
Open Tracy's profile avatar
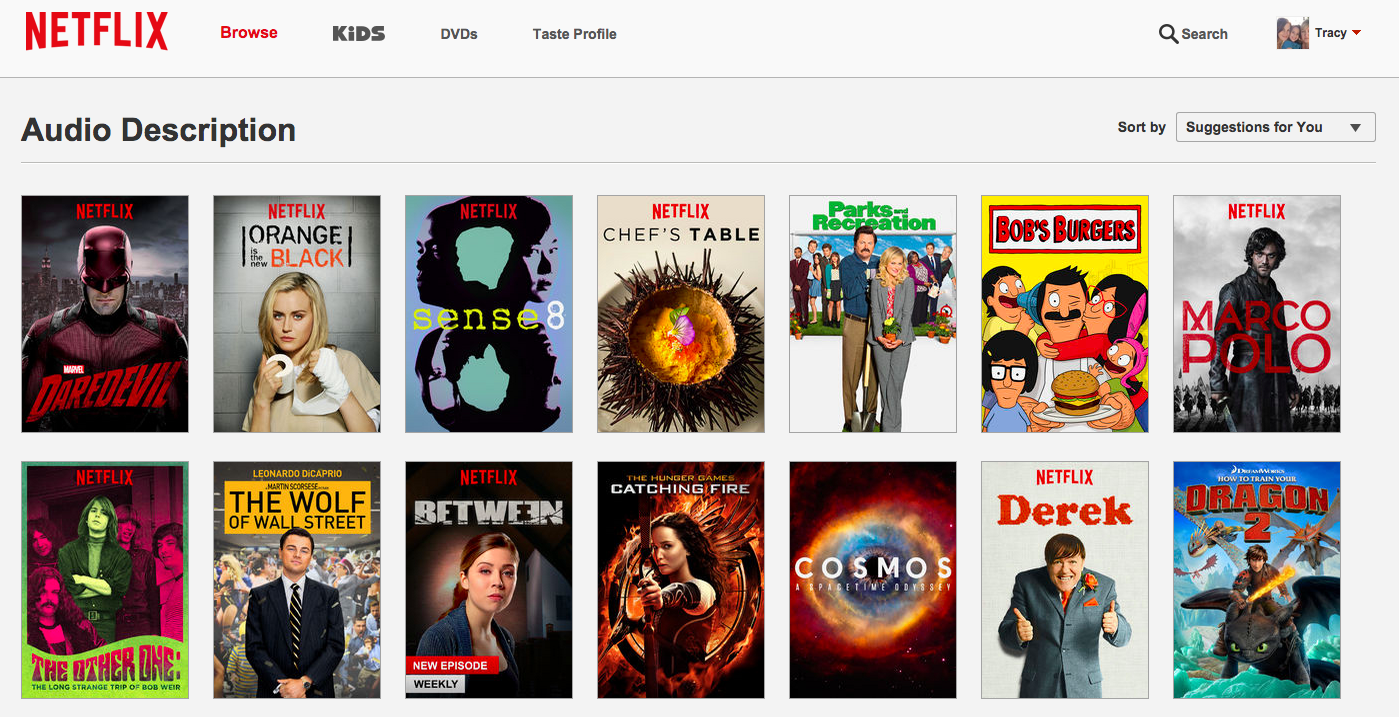1293,33
